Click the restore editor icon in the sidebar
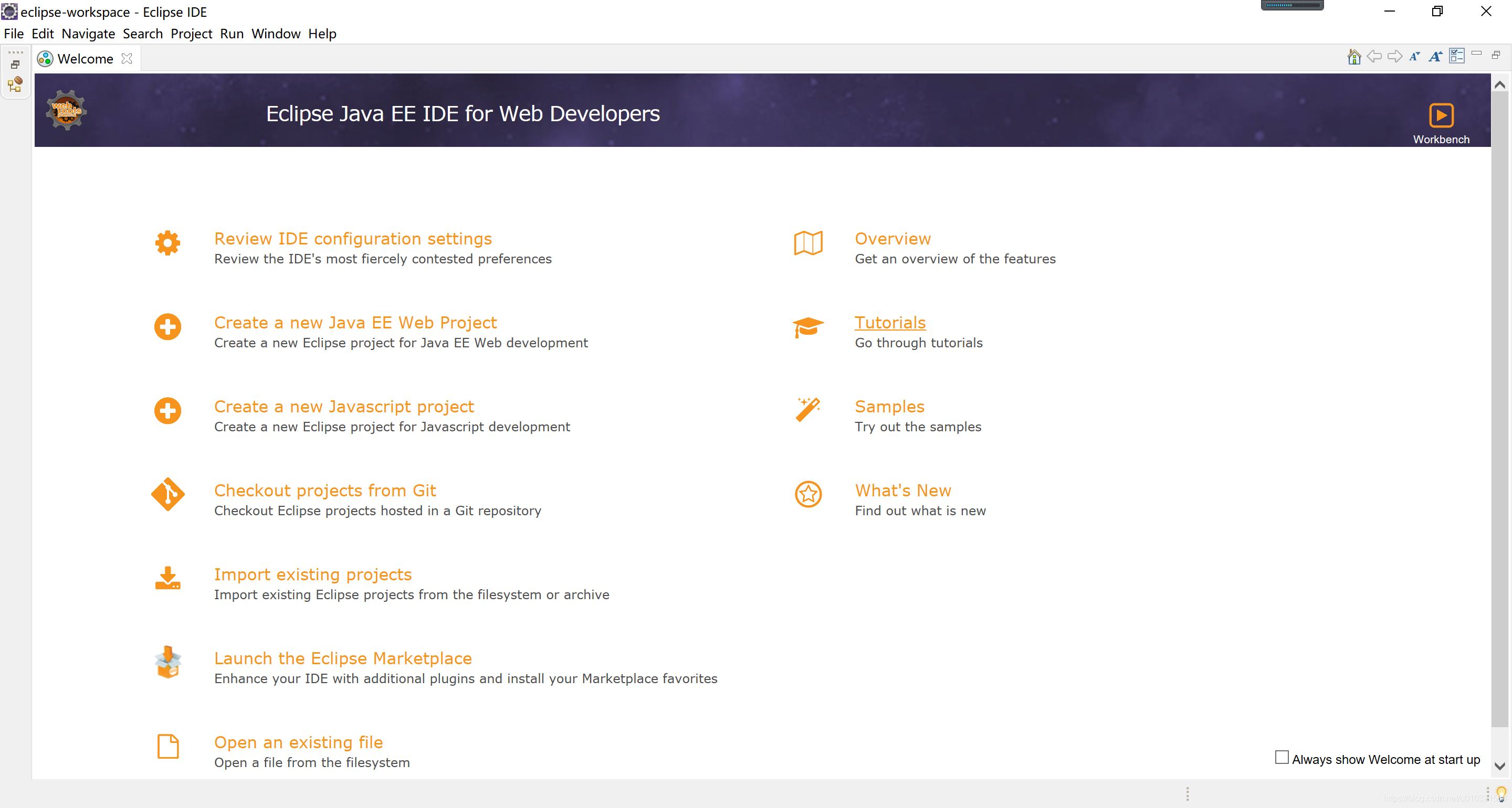The width and height of the screenshot is (1512, 808). pyautogui.click(x=15, y=65)
